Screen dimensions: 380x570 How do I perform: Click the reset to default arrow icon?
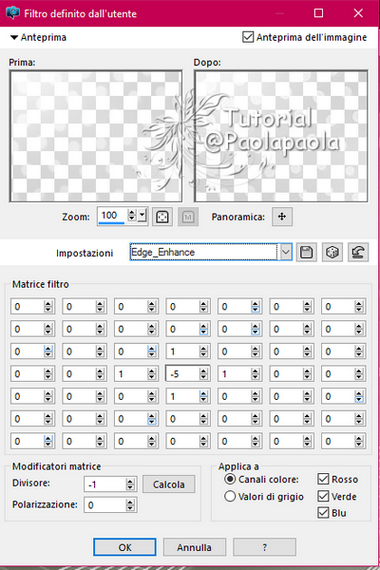pyautogui.click(x=358, y=252)
